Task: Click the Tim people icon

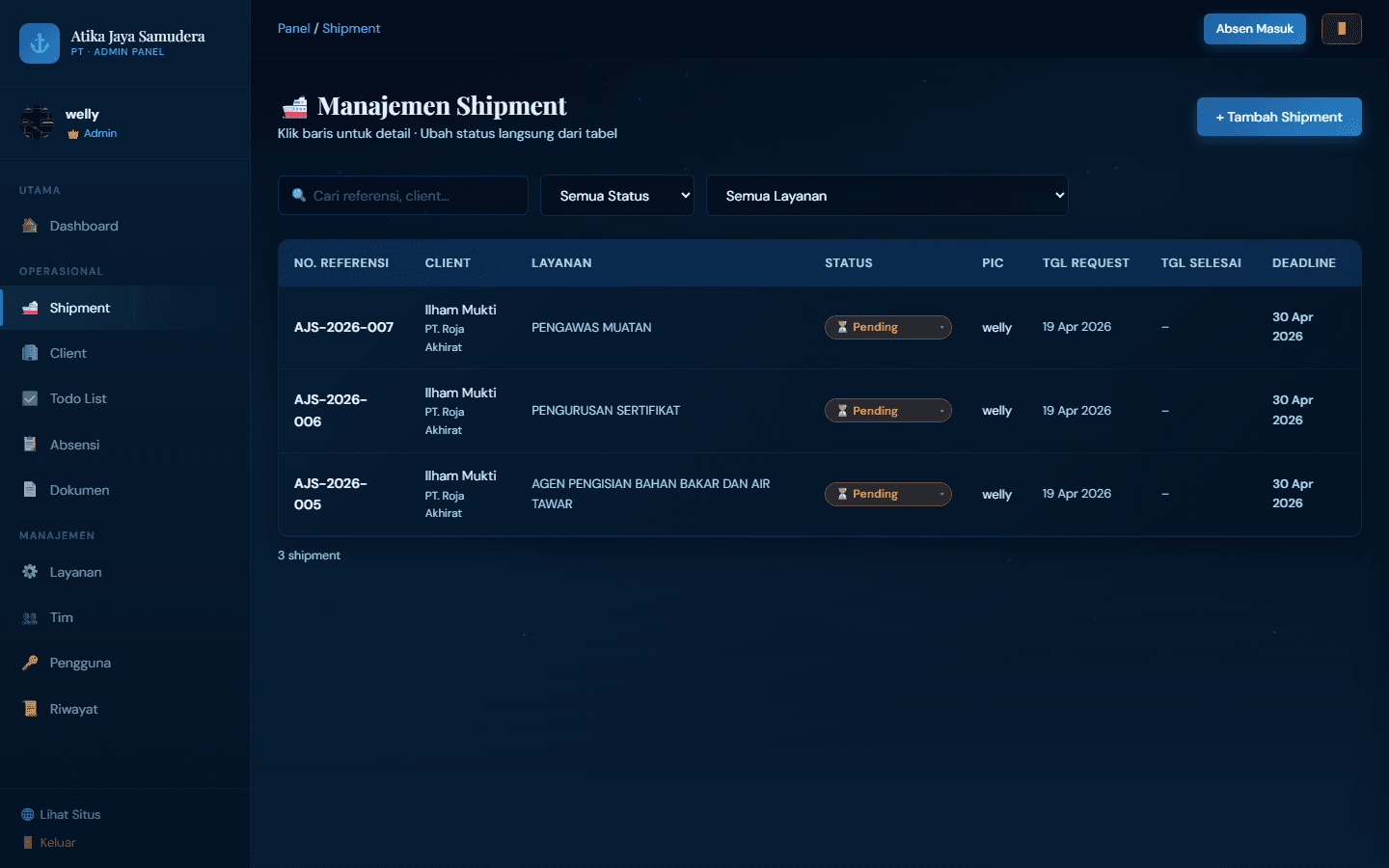Action: coord(30,617)
